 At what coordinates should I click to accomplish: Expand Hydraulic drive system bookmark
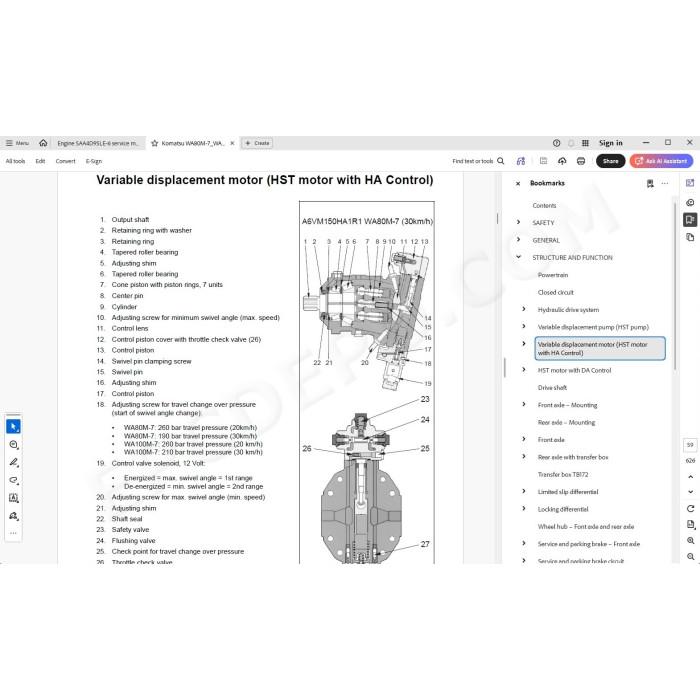coord(524,309)
